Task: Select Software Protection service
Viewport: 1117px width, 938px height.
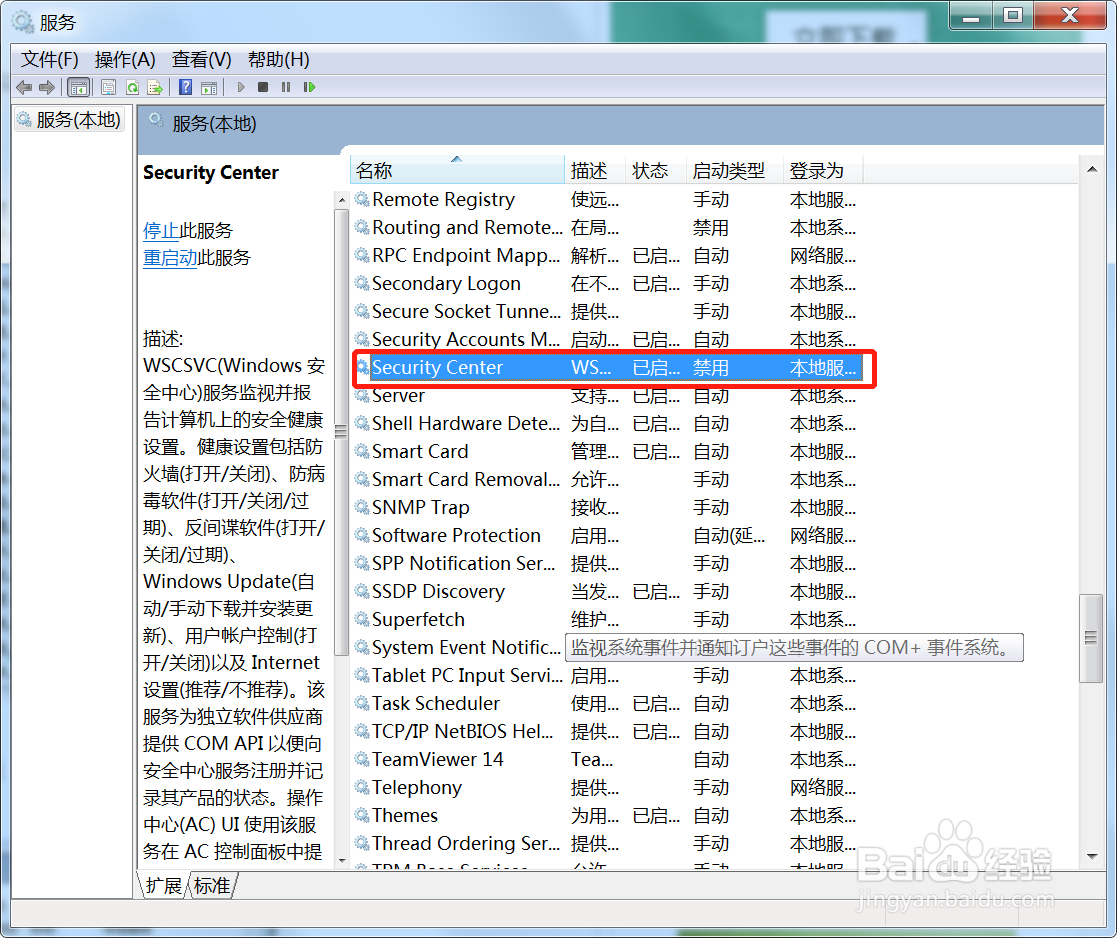Action: coord(609,535)
